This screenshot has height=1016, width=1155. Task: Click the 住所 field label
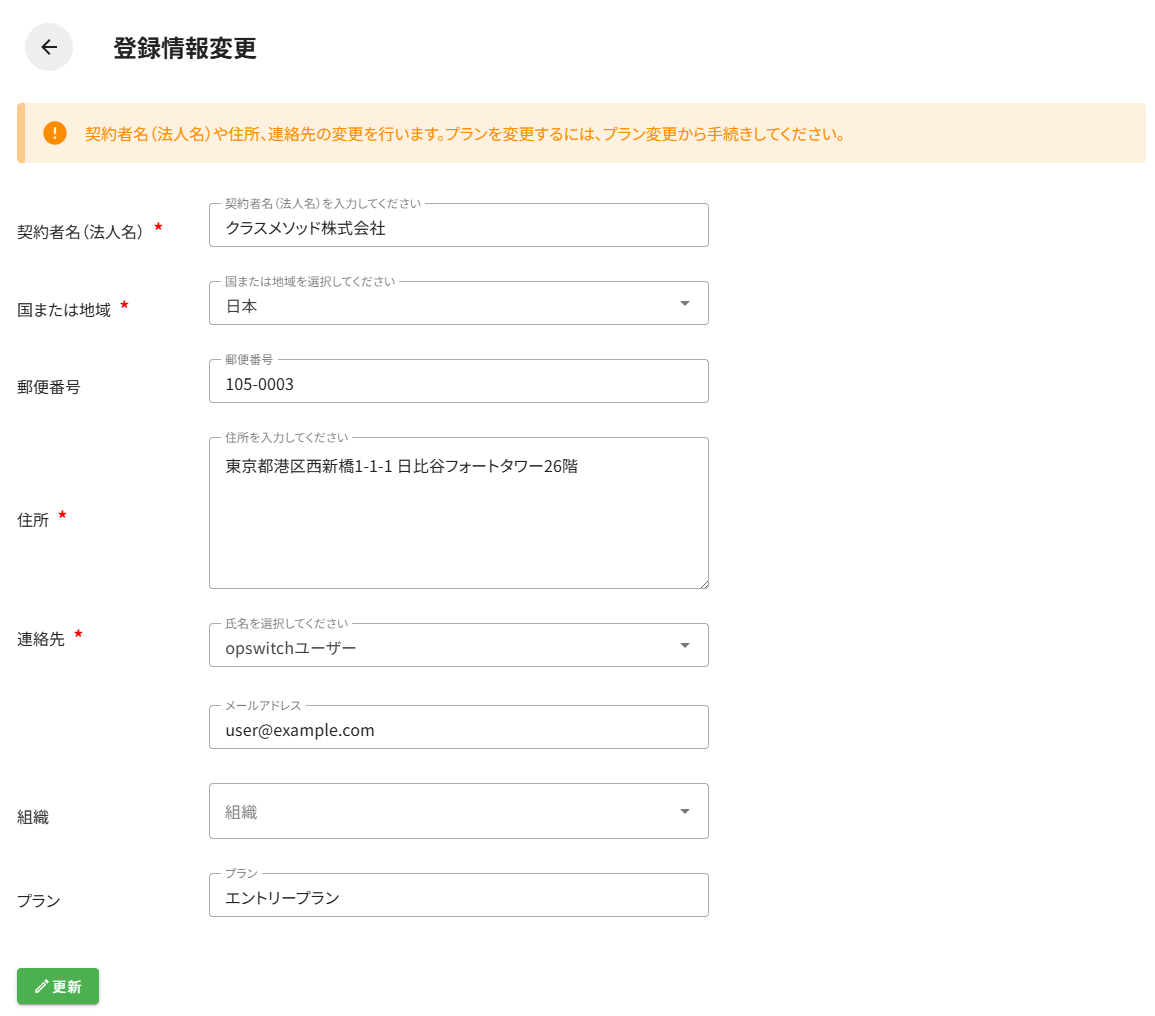pyautogui.click(x=33, y=520)
